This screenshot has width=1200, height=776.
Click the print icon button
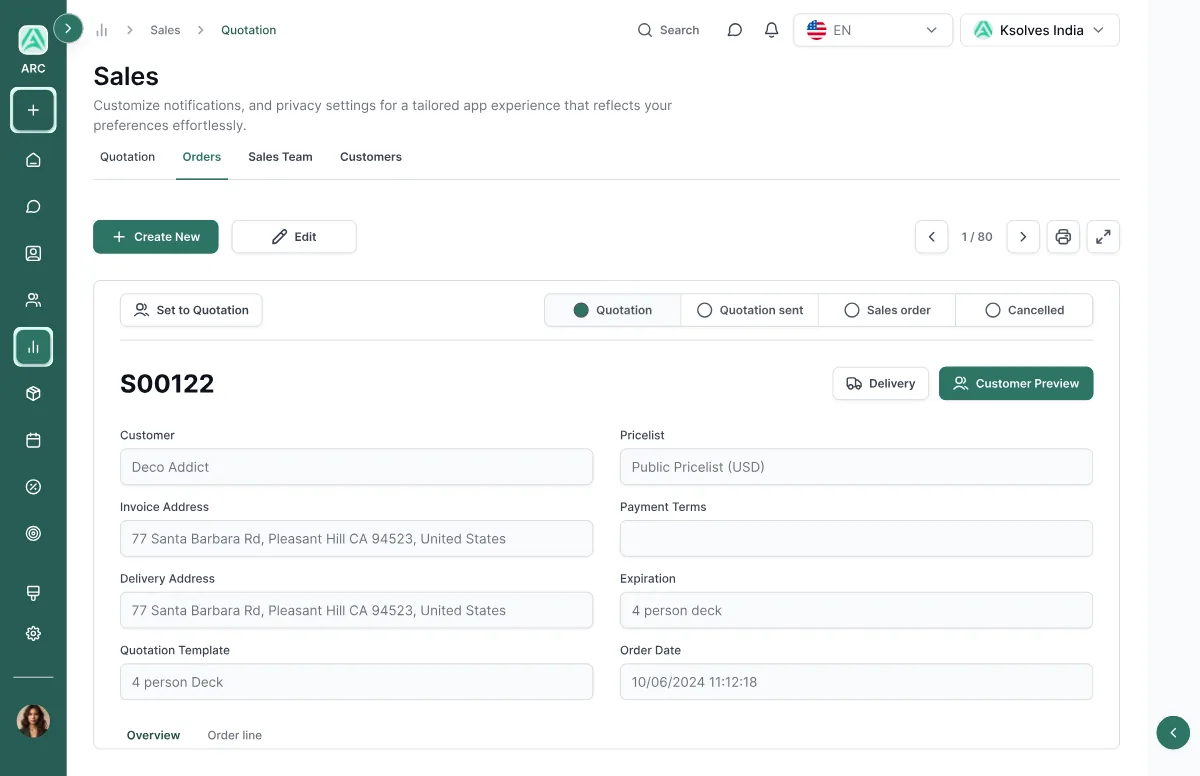pos(1063,237)
